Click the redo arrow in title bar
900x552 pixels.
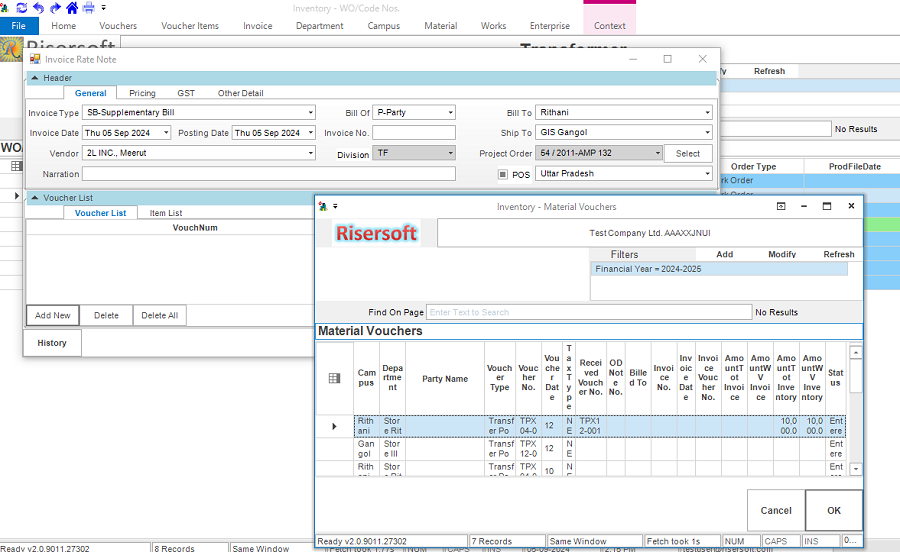[54, 8]
